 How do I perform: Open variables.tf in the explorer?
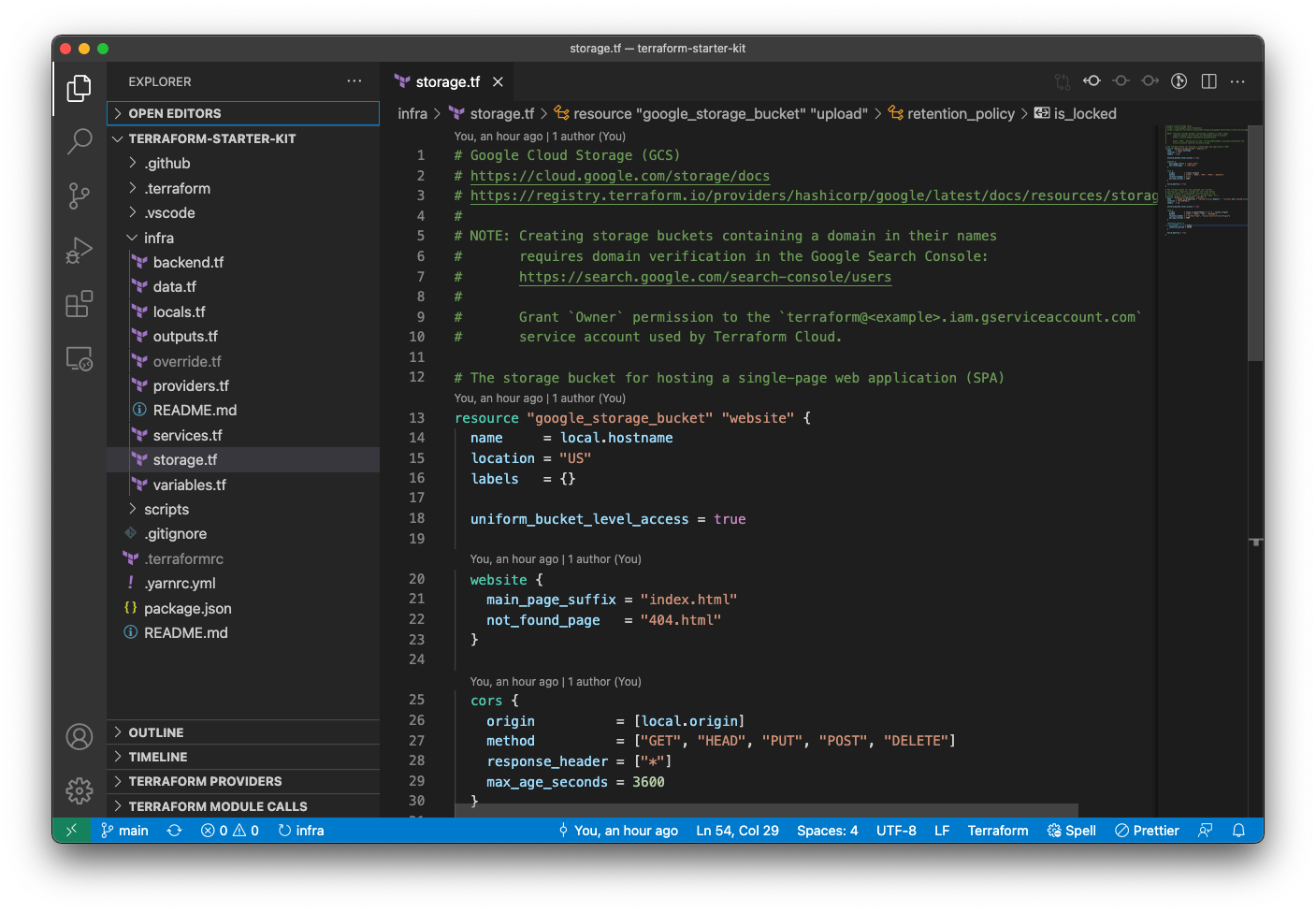pos(243,485)
